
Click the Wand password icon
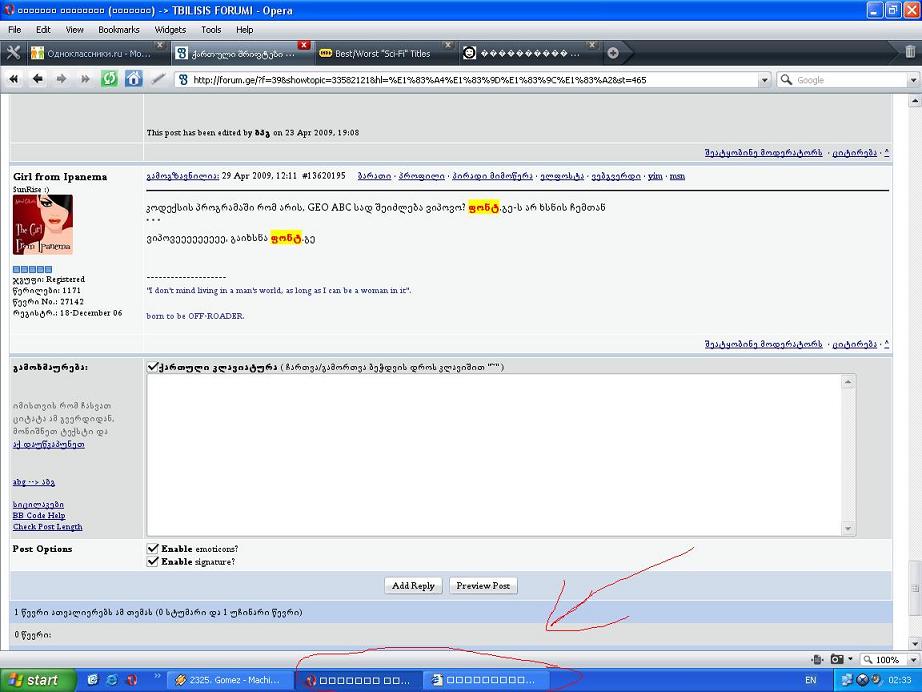158,79
